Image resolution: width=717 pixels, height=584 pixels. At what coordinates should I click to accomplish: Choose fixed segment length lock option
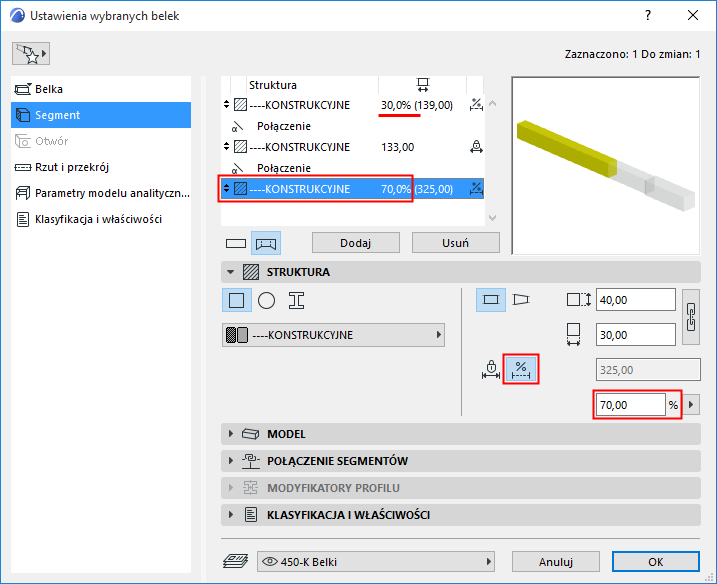point(491,369)
